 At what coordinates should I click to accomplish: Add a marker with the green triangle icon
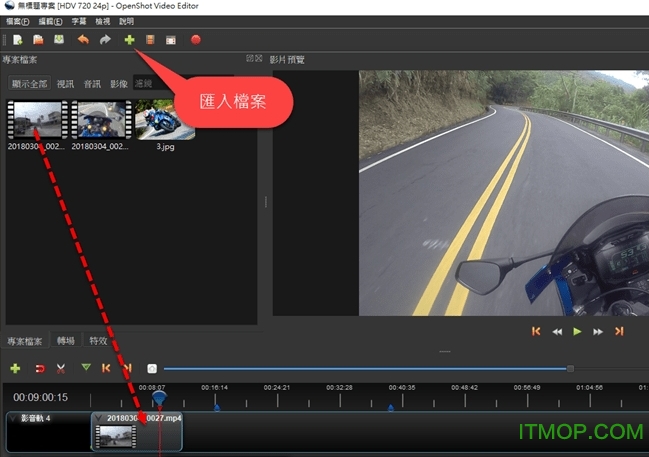(x=85, y=368)
